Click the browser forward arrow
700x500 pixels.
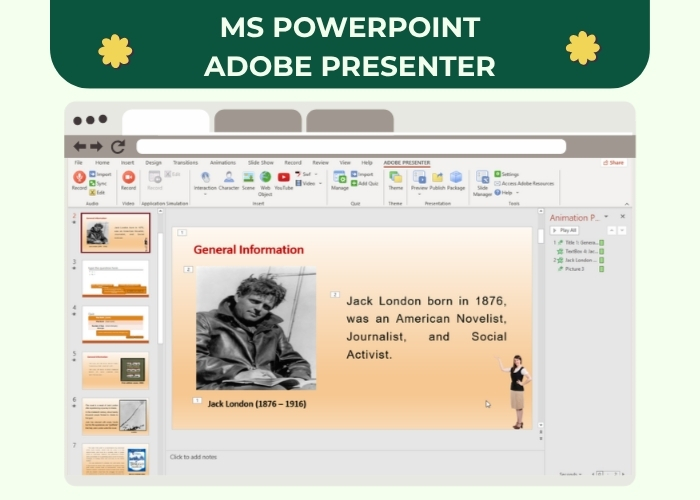click(x=96, y=146)
